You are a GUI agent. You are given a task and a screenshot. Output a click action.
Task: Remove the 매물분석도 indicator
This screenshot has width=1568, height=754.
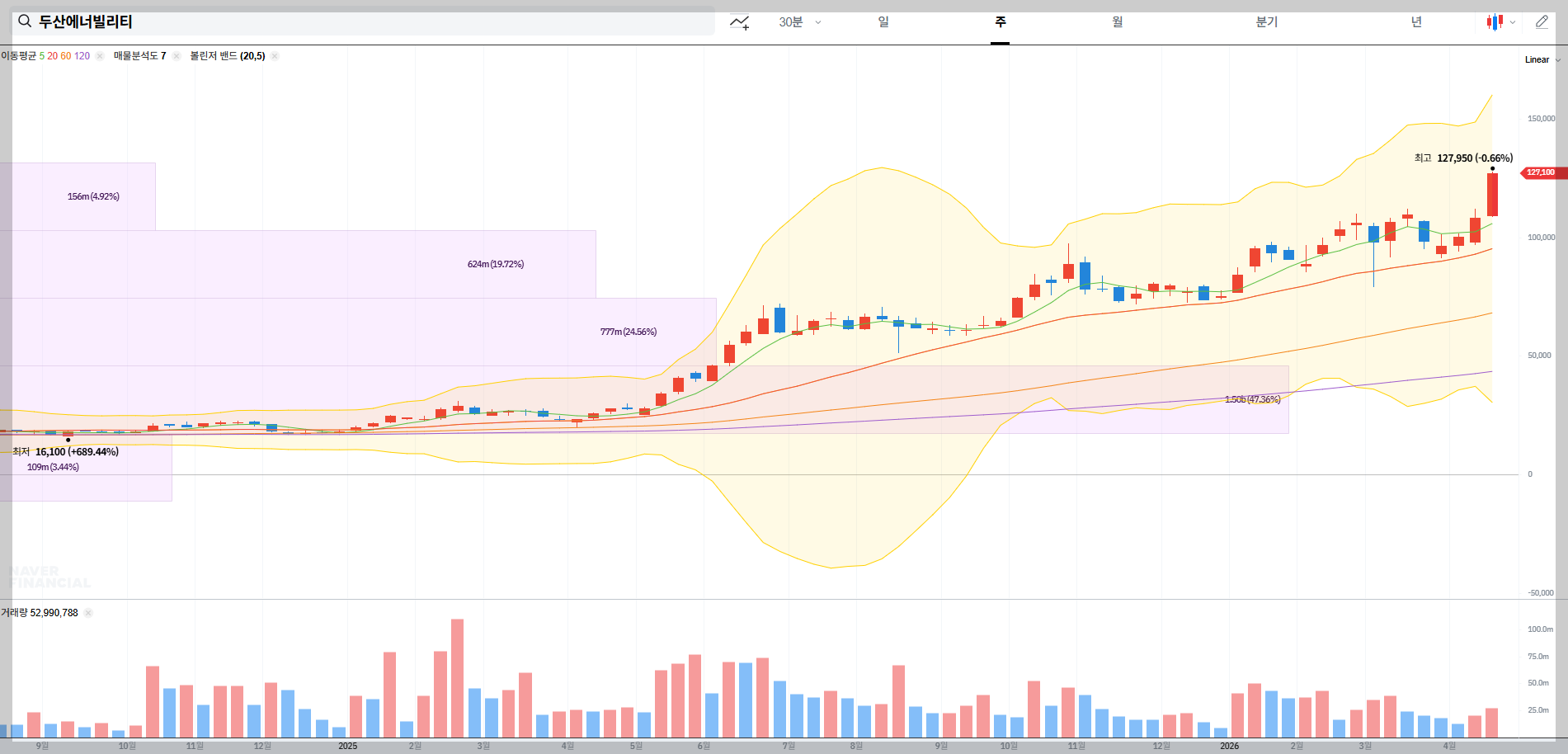point(177,56)
